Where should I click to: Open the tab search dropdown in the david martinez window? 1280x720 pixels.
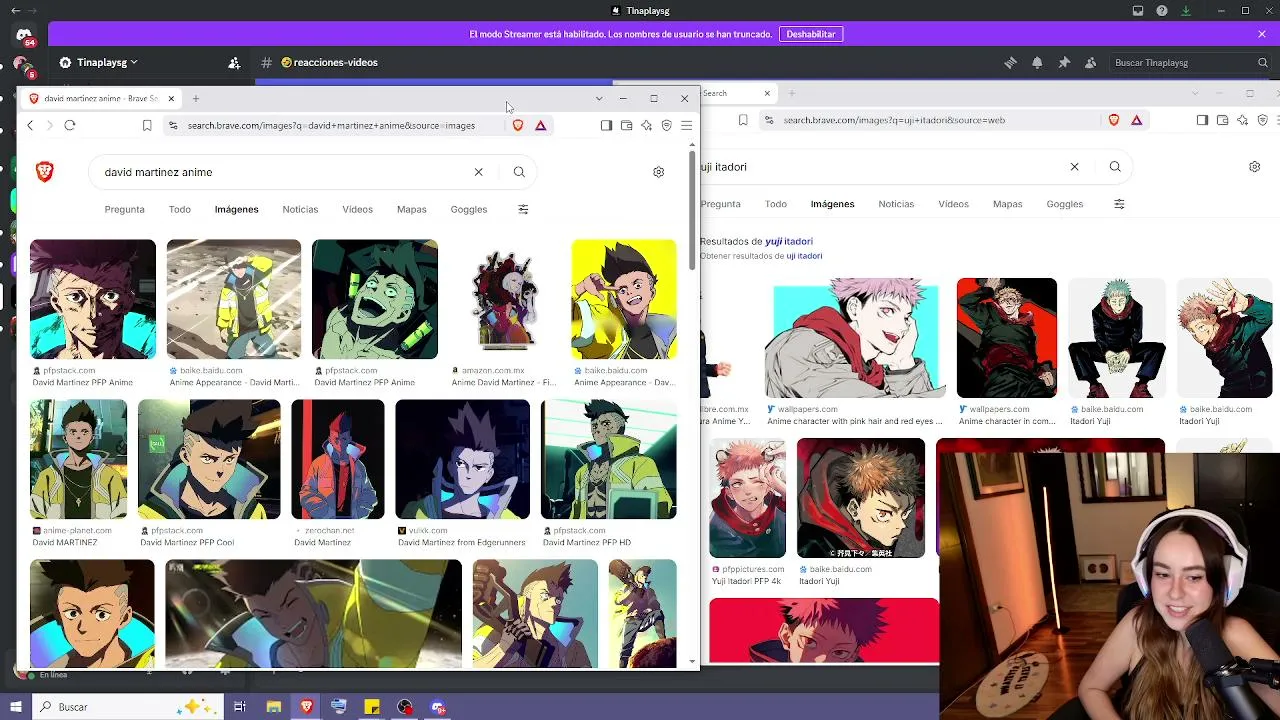pos(599,98)
